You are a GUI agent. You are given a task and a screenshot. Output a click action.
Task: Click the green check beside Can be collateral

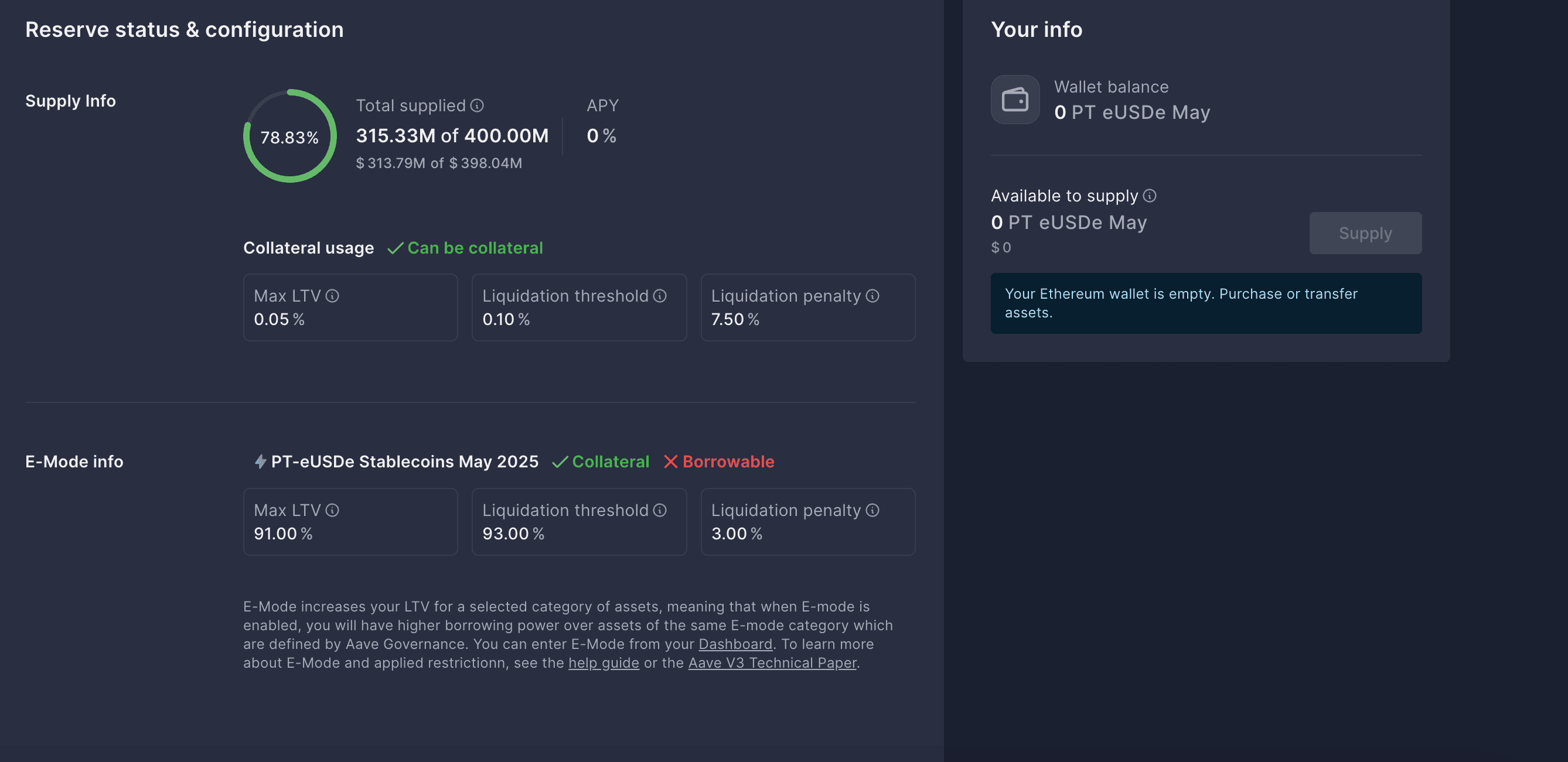(x=395, y=248)
